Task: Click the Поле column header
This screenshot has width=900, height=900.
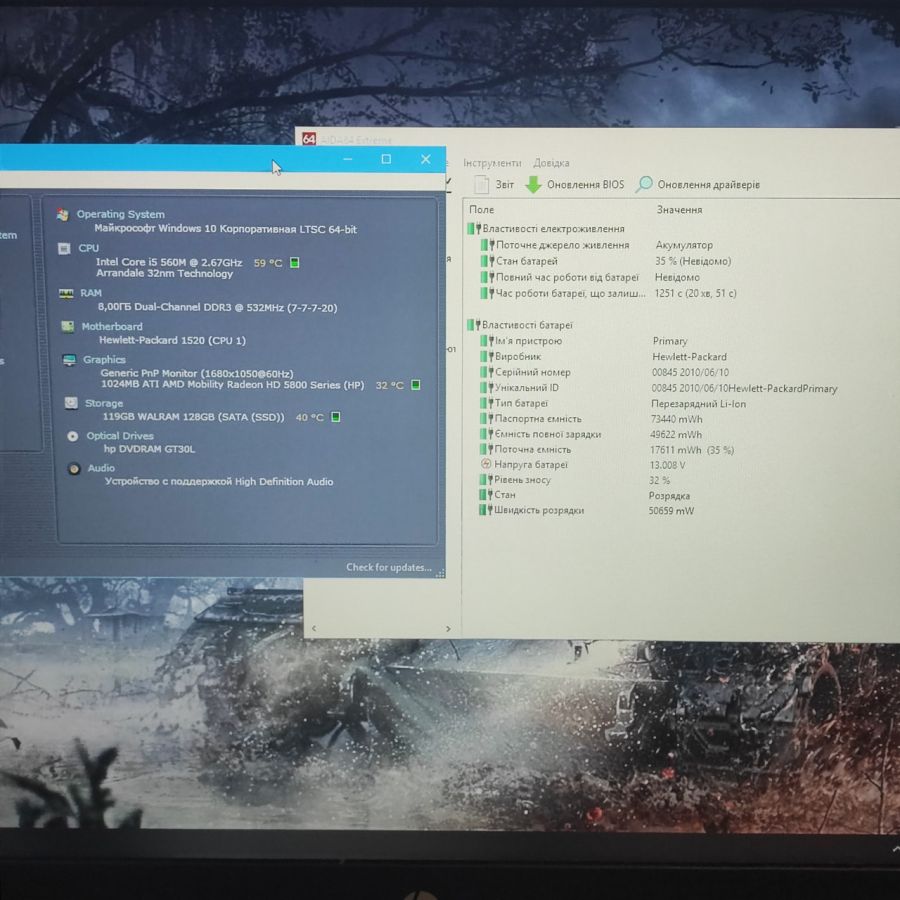Action: click(482, 210)
